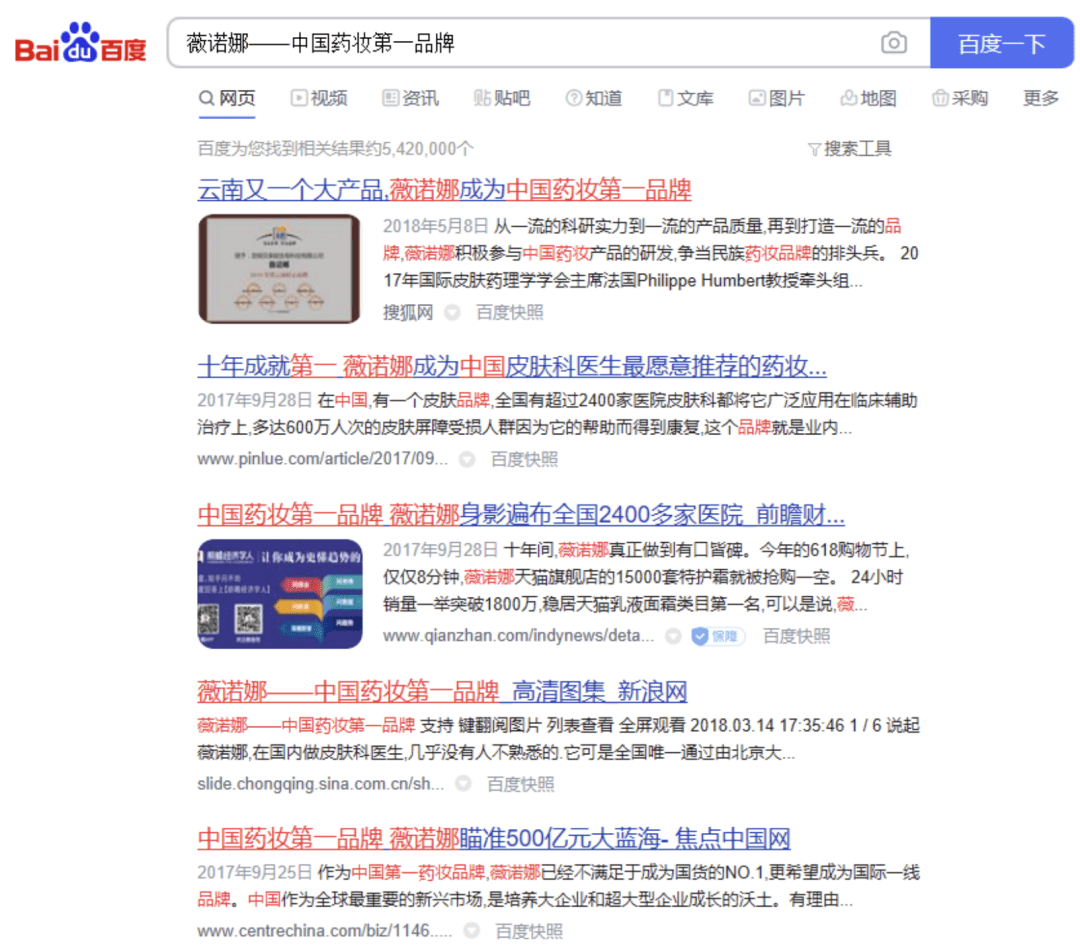Open the 地图 tab
1080x952 pixels.
click(x=869, y=99)
